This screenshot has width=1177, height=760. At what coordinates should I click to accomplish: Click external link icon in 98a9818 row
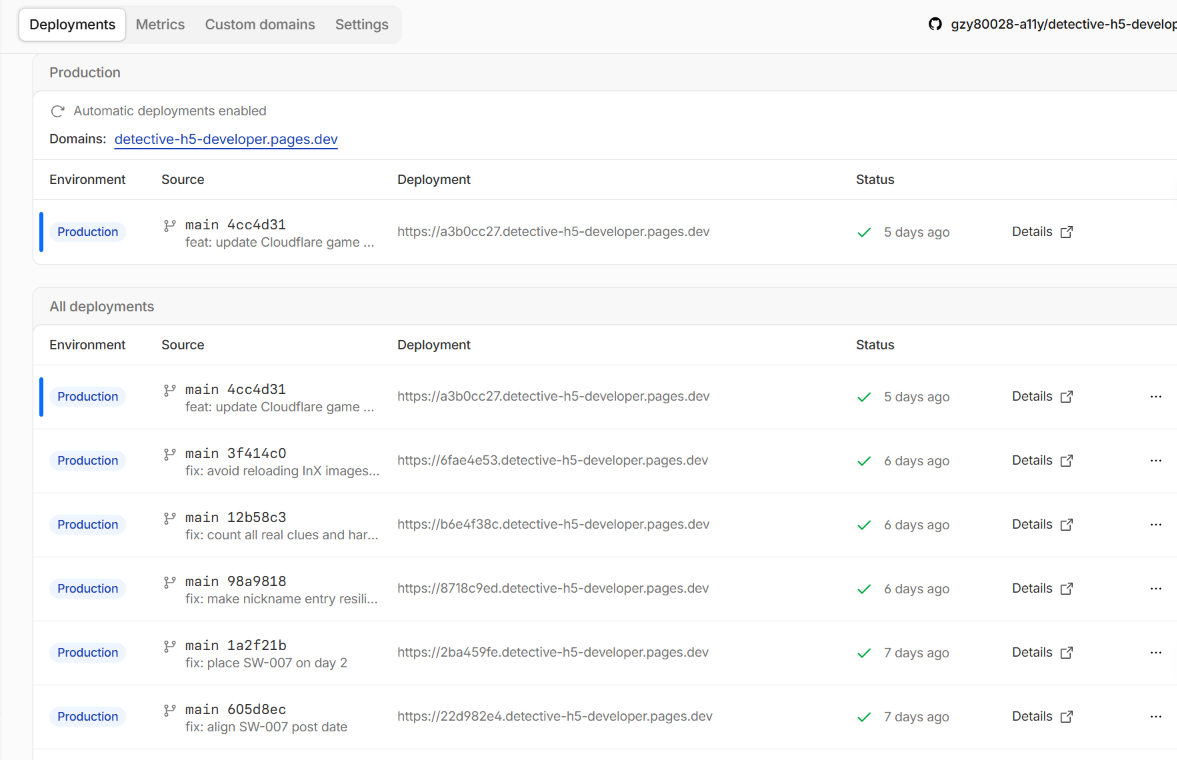click(1067, 589)
